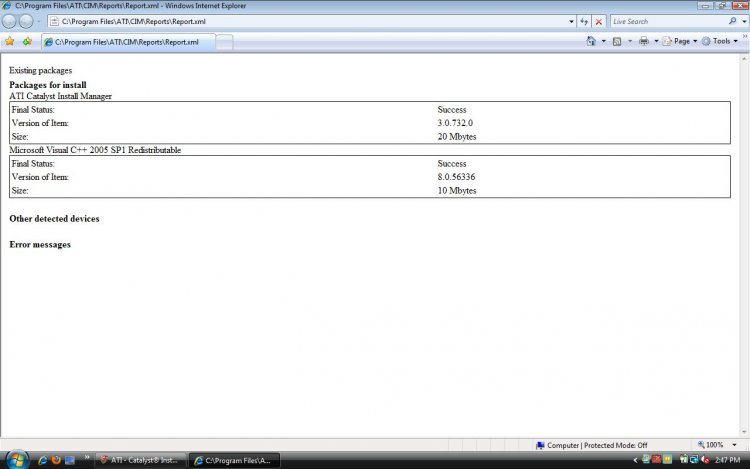Run search with the magnifier icon
Image resolution: width=750 pixels, height=469 pixels.
(732, 21)
